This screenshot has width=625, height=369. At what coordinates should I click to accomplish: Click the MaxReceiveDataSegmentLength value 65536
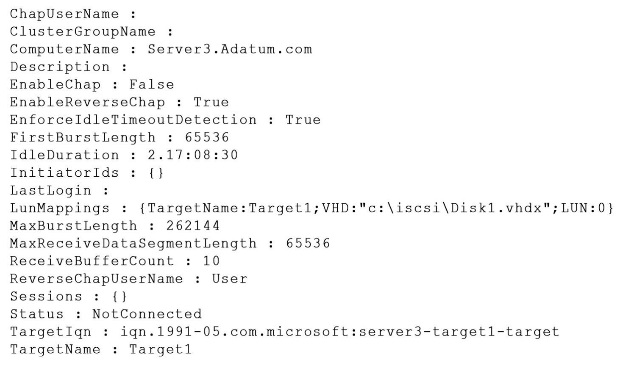click(x=308, y=243)
